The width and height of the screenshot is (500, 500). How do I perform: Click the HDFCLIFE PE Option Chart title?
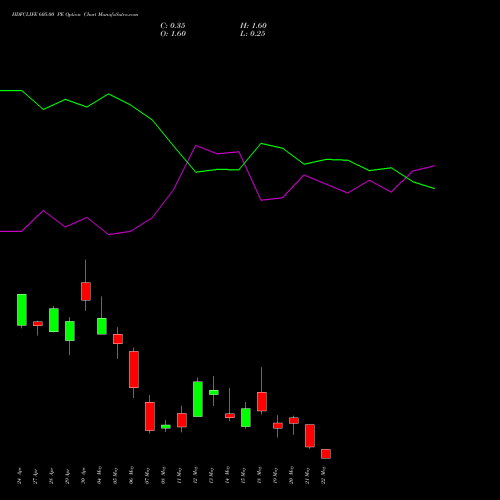[x=75, y=15]
